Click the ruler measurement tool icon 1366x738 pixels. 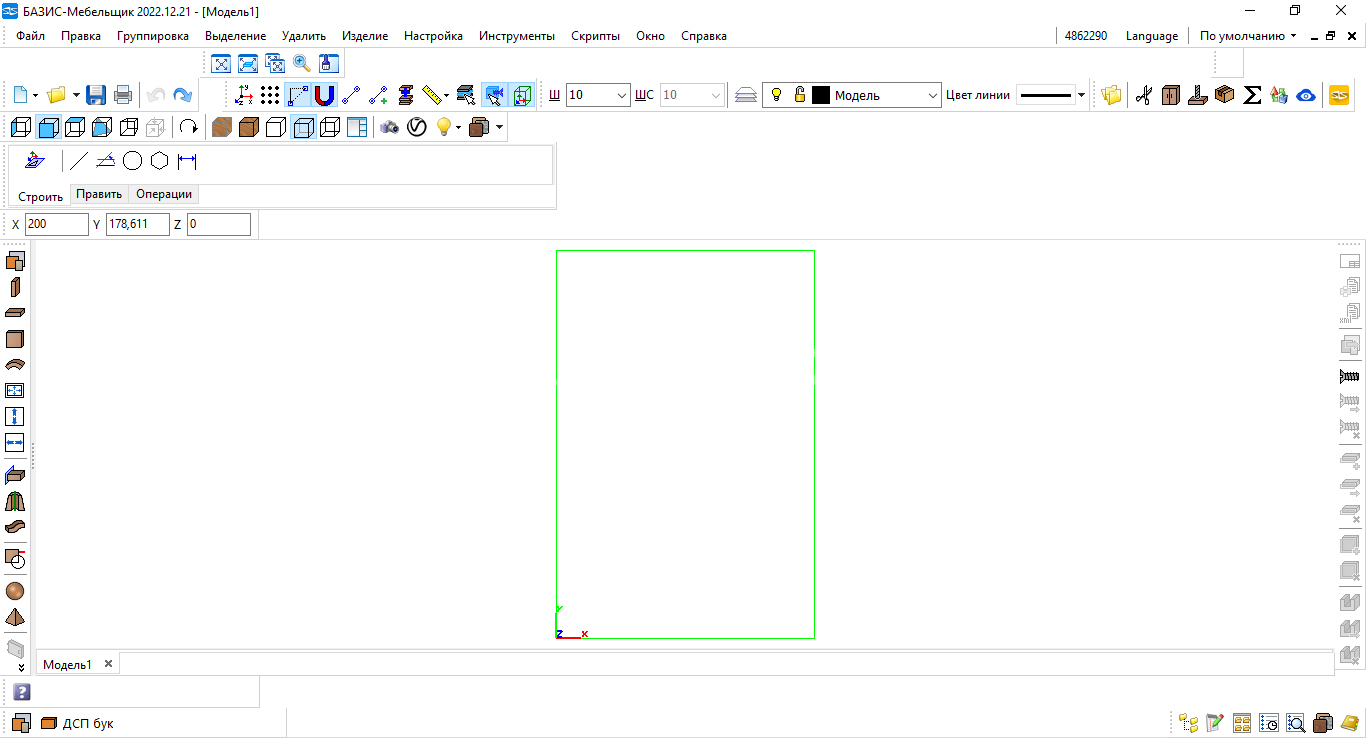pos(432,95)
